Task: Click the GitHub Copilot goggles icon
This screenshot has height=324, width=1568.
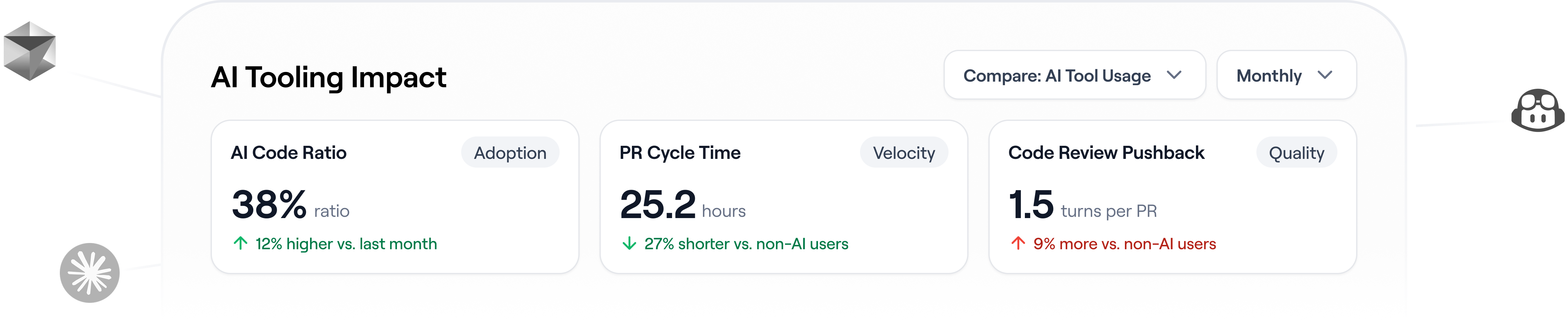Action: click(1537, 110)
